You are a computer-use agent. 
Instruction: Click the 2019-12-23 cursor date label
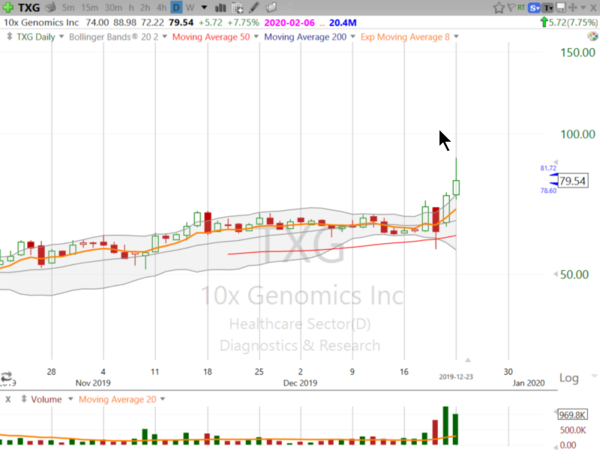456,377
